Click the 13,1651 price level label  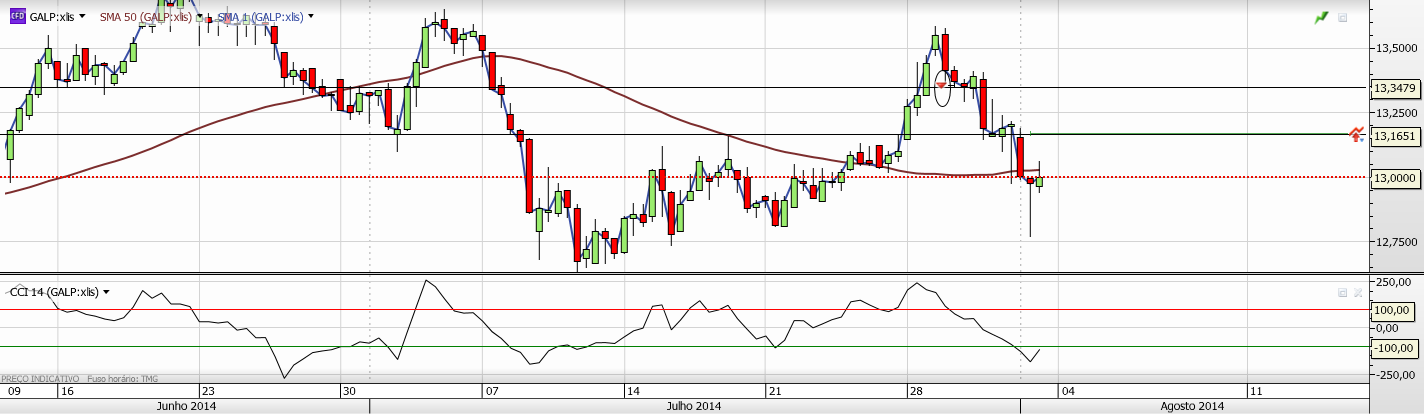point(1395,135)
